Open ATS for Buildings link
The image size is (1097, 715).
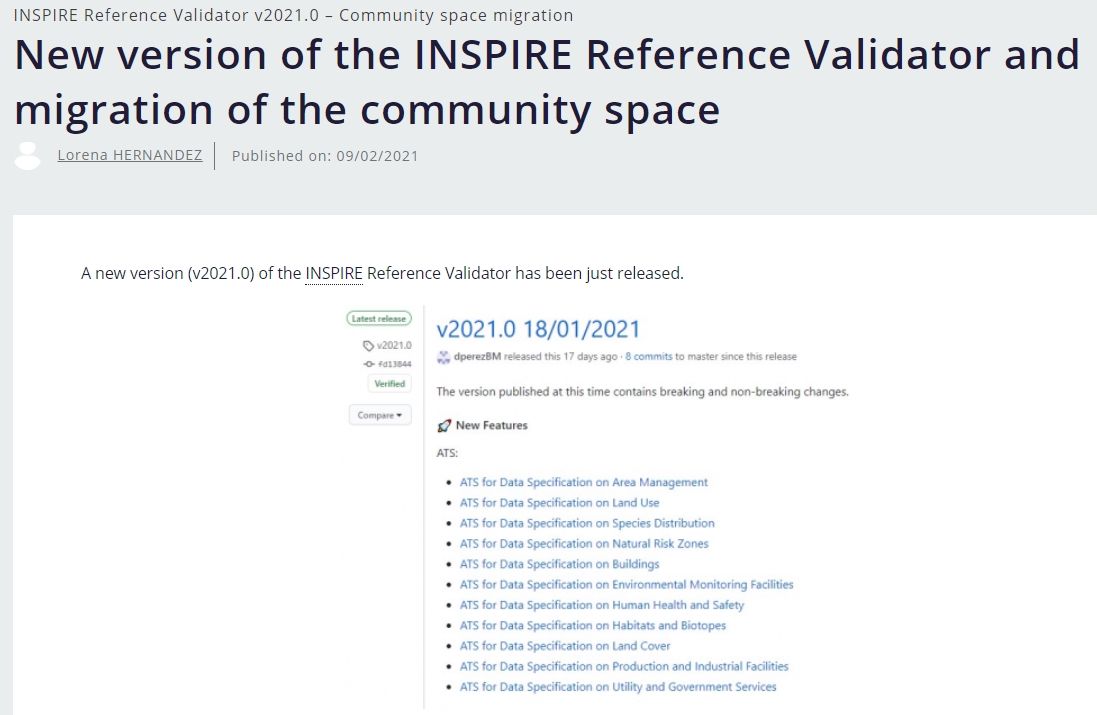click(559, 564)
